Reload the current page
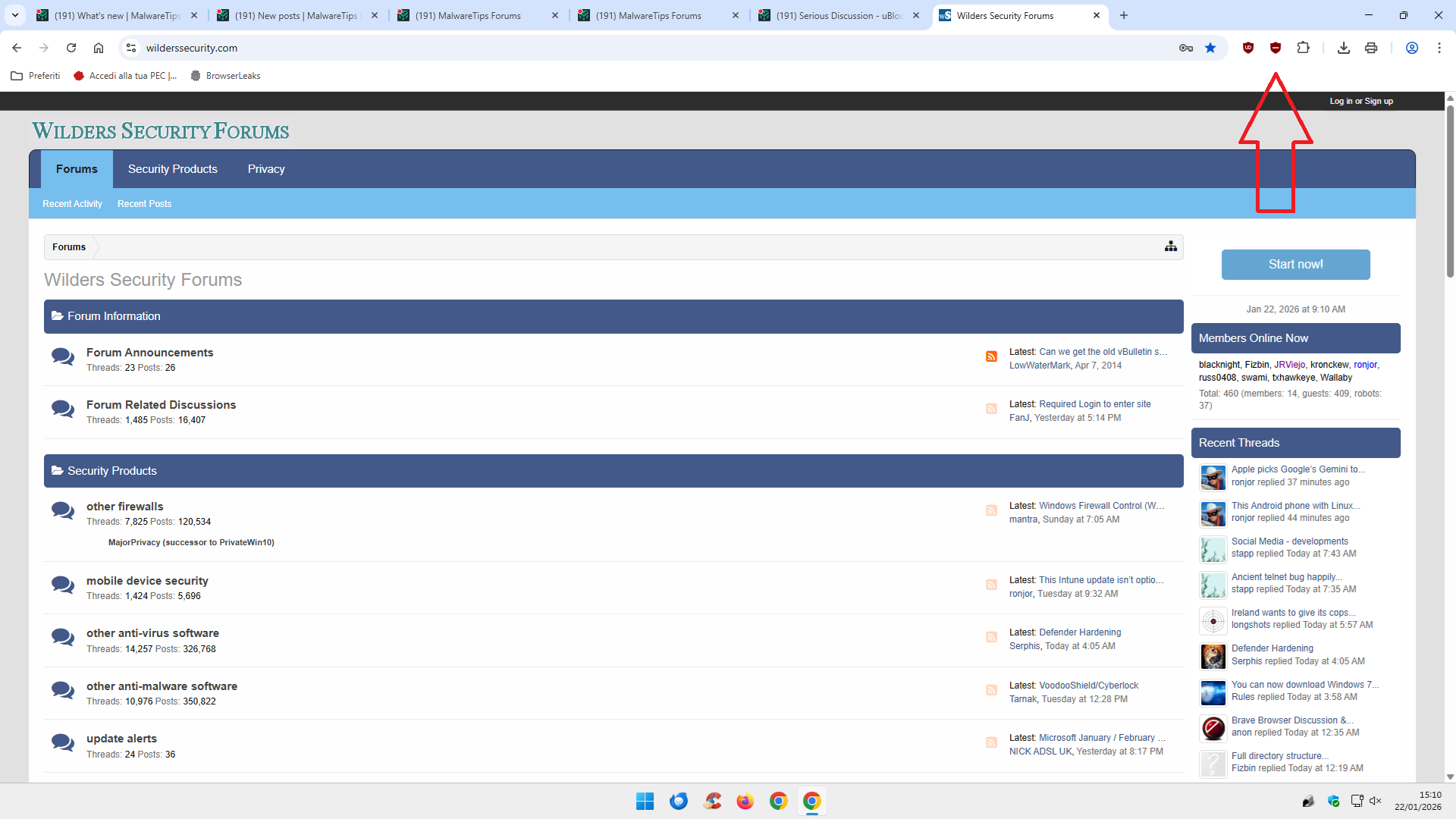This screenshot has width=1456, height=819. [71, 48]
